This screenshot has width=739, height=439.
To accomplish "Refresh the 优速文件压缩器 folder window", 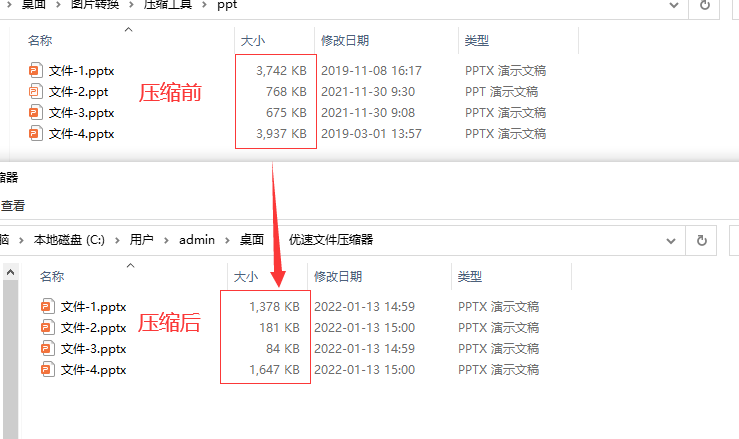I will pyautogui.click(x=702, y=240).
